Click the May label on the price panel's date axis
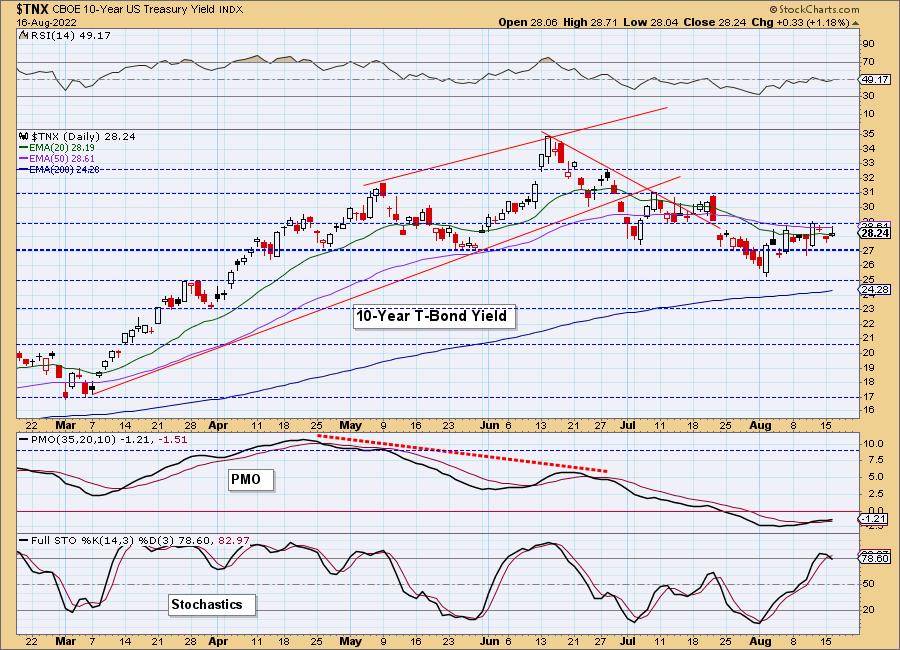Viewport: 900px width, 650px height. coord(350,426)
